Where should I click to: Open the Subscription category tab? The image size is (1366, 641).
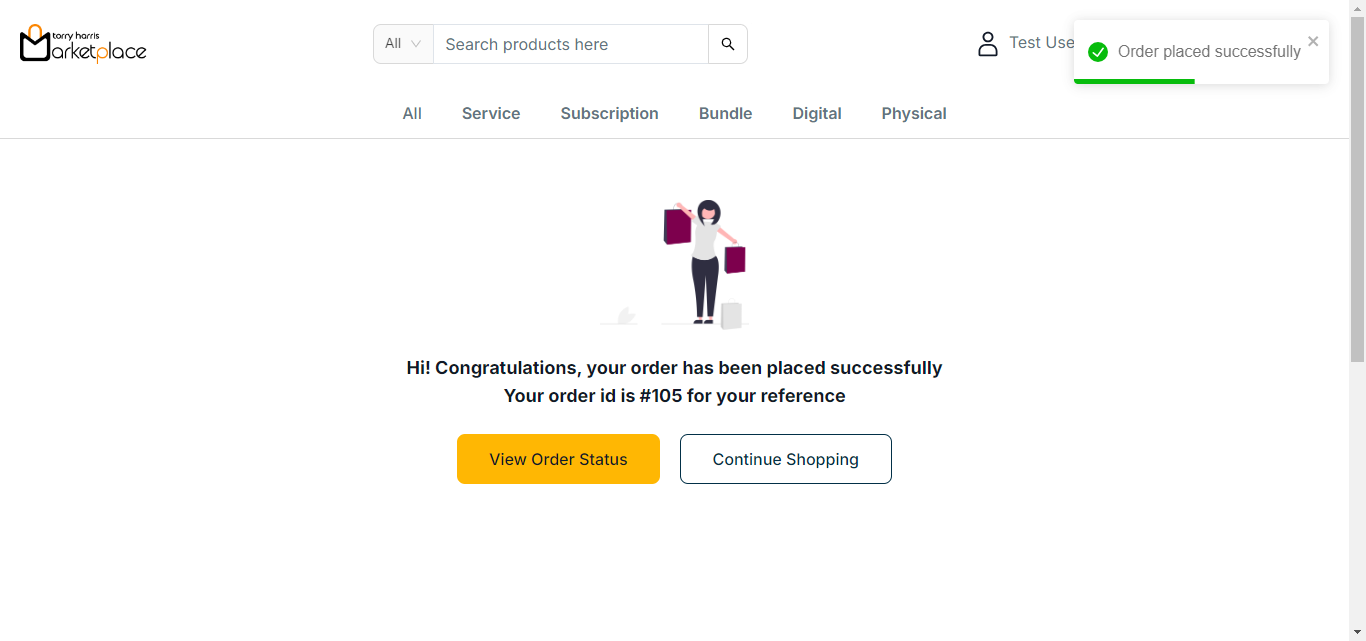coord(609,114)
